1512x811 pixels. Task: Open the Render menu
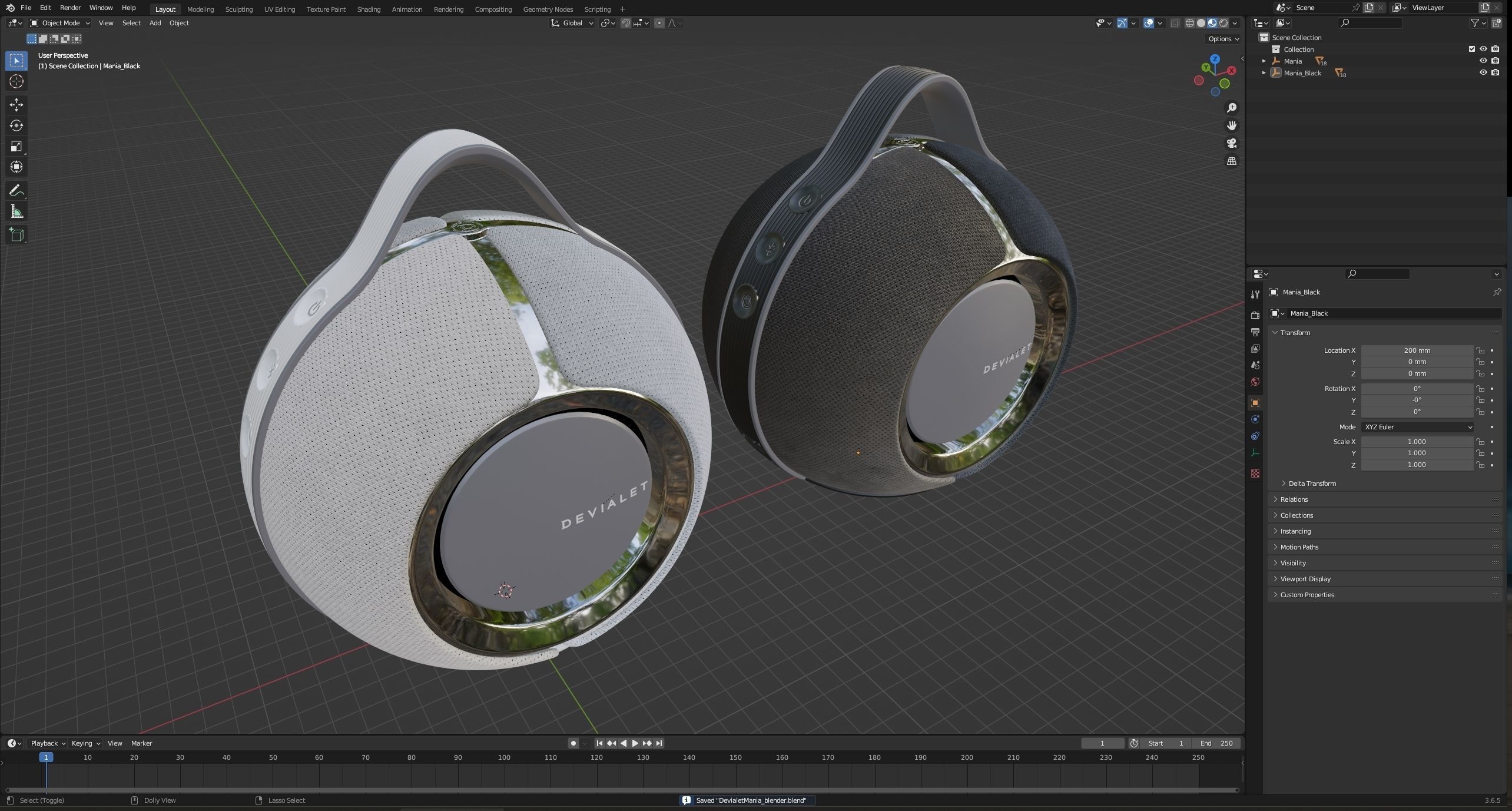(x=70, y=8)
